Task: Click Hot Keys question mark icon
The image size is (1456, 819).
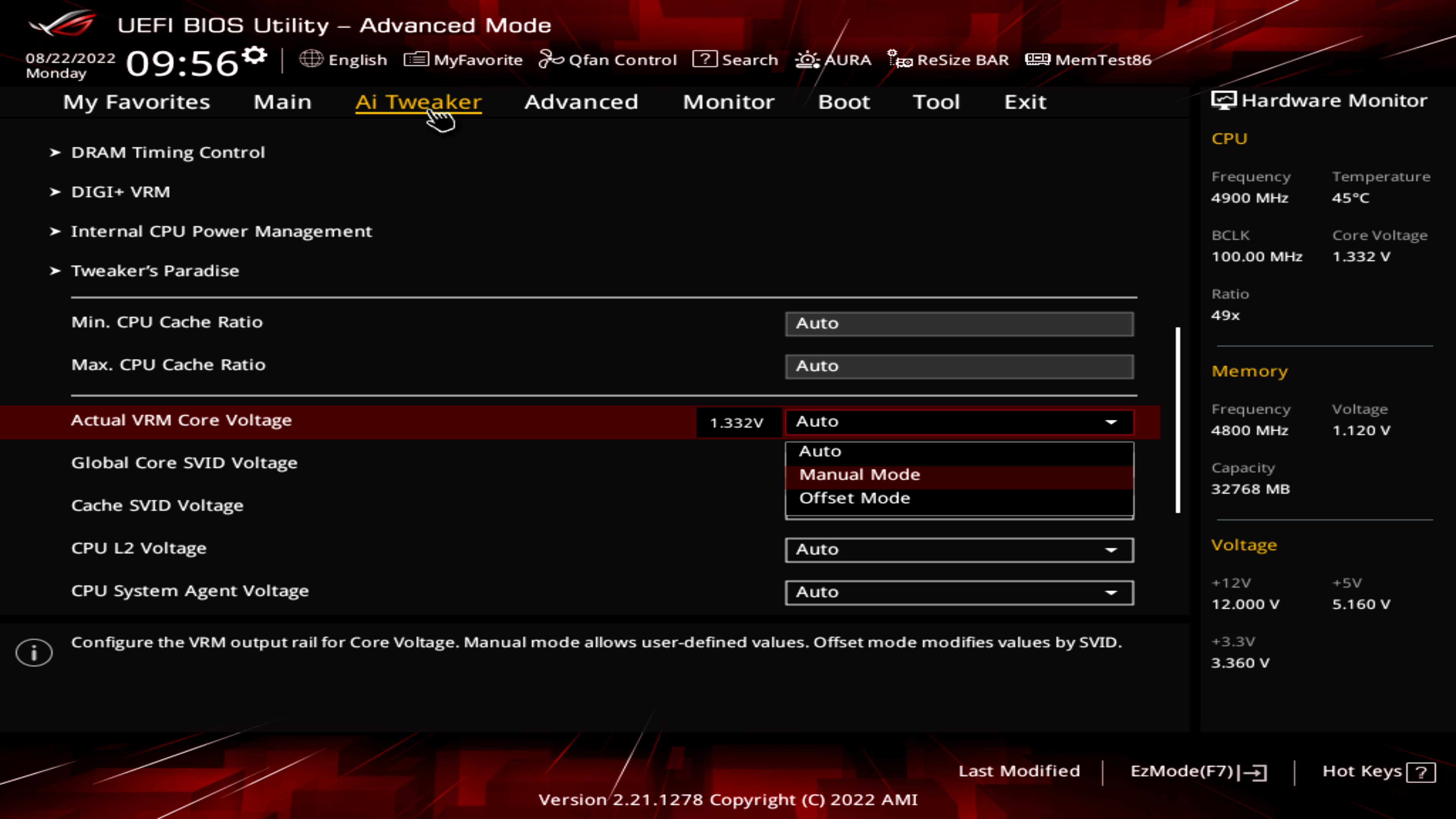Action: (x=1420, y=772)
